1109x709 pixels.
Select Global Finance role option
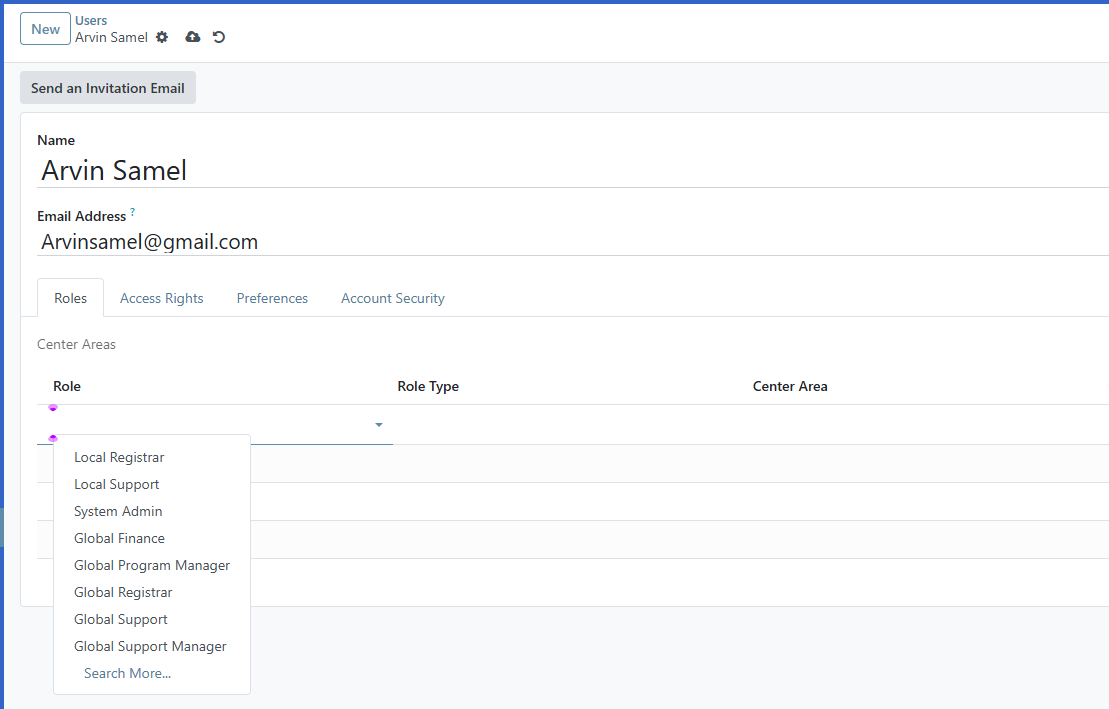(x=119, y=538)
